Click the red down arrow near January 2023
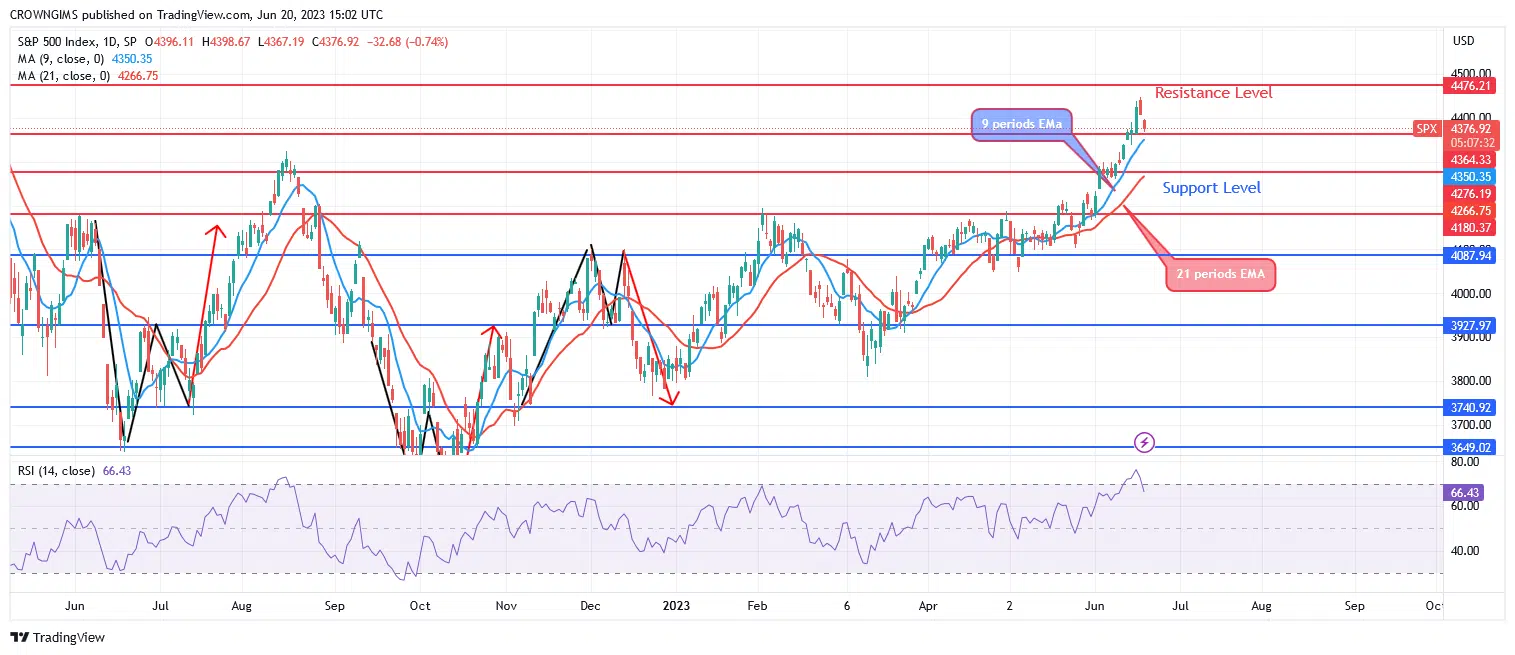The height and width of the screenshot is (655, 1515). point(668,398)
